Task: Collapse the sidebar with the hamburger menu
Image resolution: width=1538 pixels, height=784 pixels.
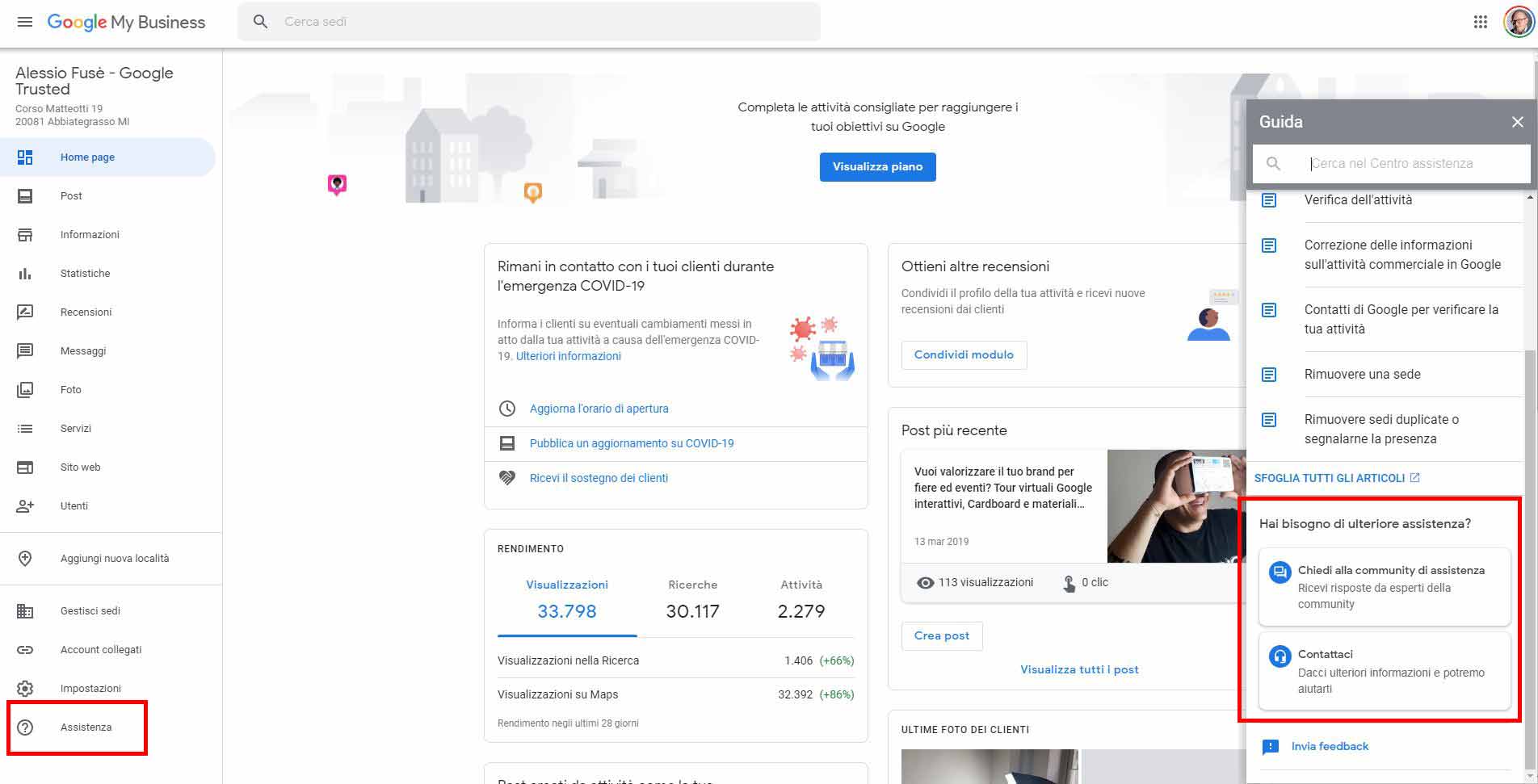Action: coord(24,22)
